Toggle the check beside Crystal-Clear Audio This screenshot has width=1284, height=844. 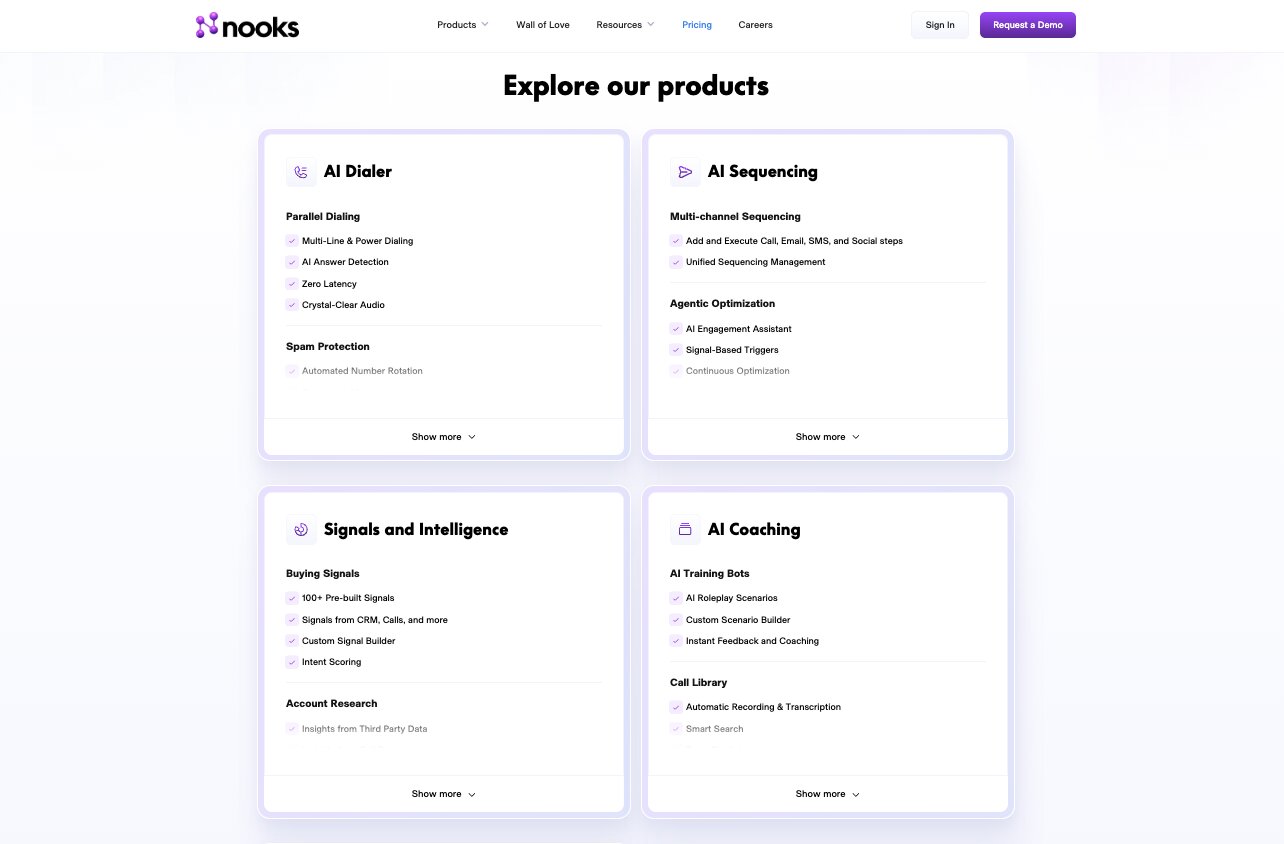(x=292, y=305)
